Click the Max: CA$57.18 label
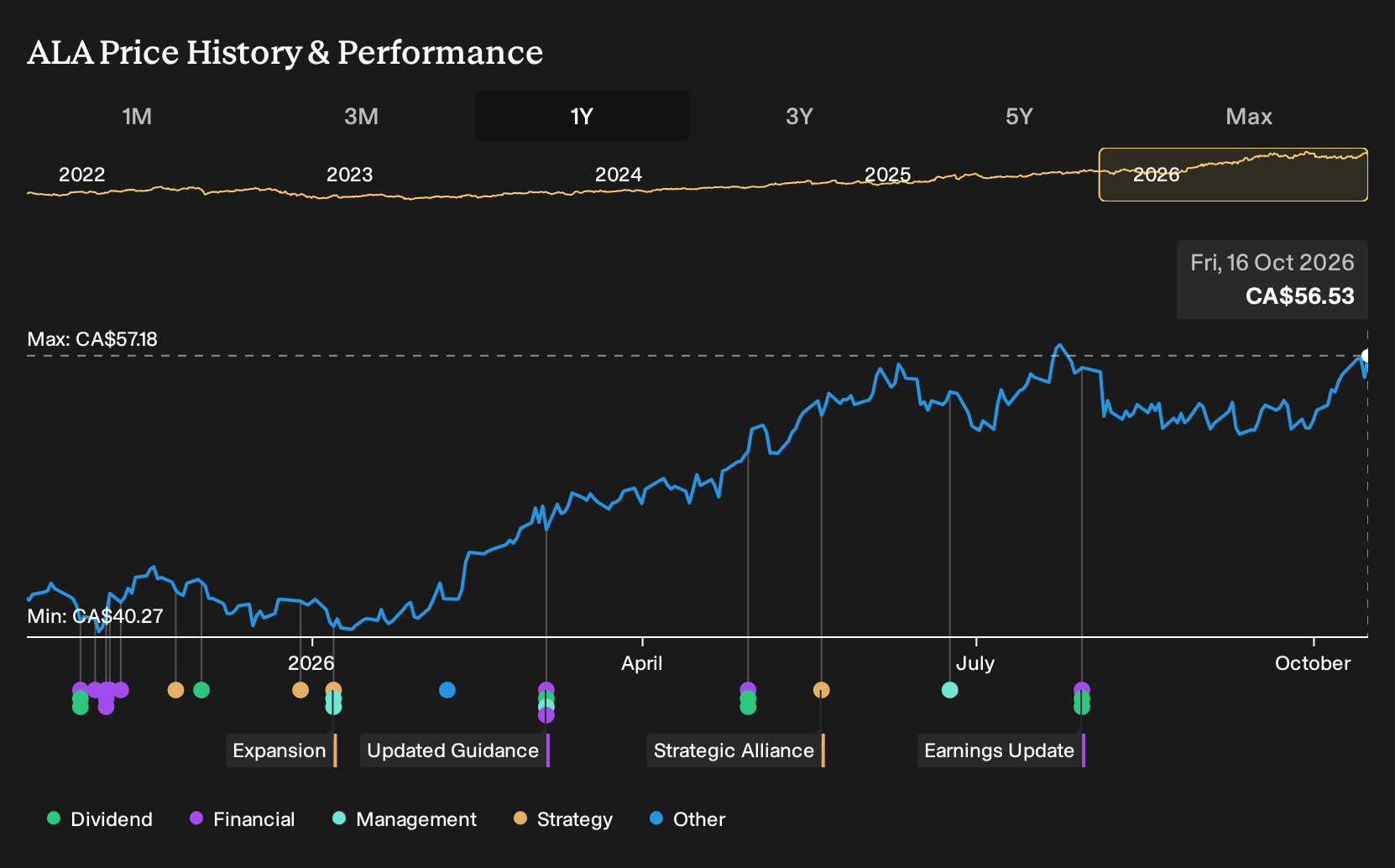 92,339
